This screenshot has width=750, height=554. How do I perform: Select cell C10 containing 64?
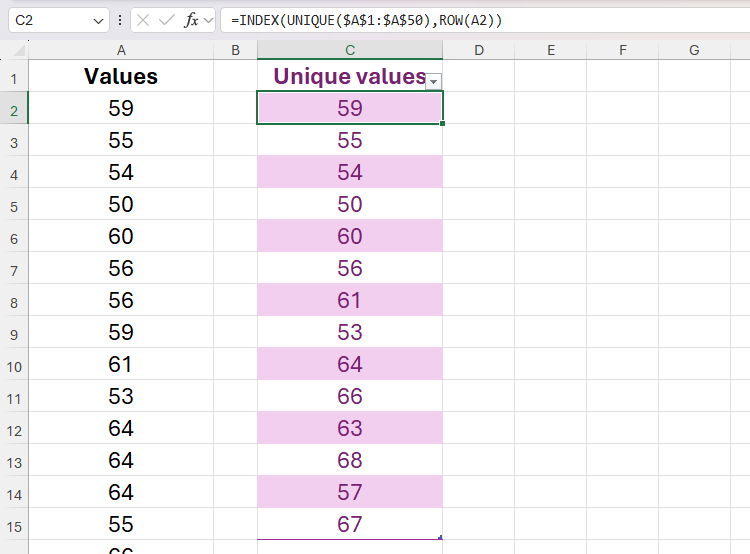coord(350,364)
